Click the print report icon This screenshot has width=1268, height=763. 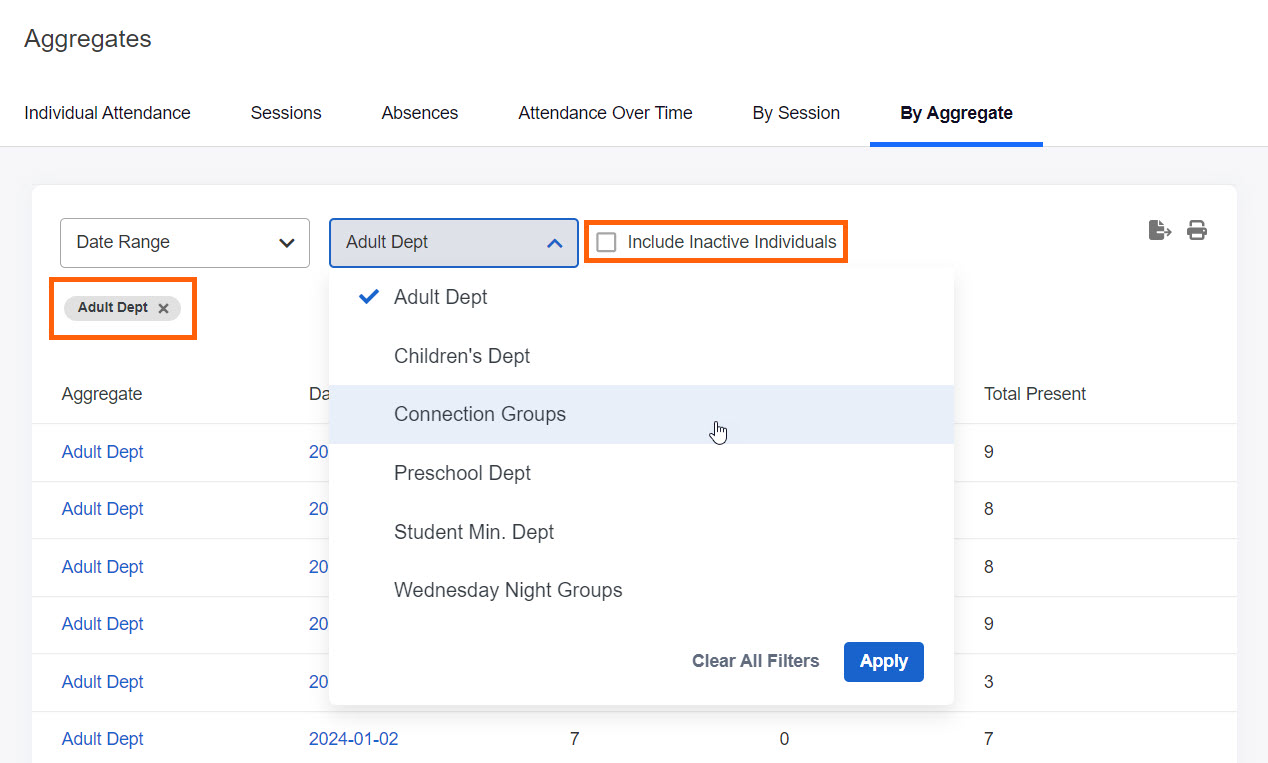1197,231
